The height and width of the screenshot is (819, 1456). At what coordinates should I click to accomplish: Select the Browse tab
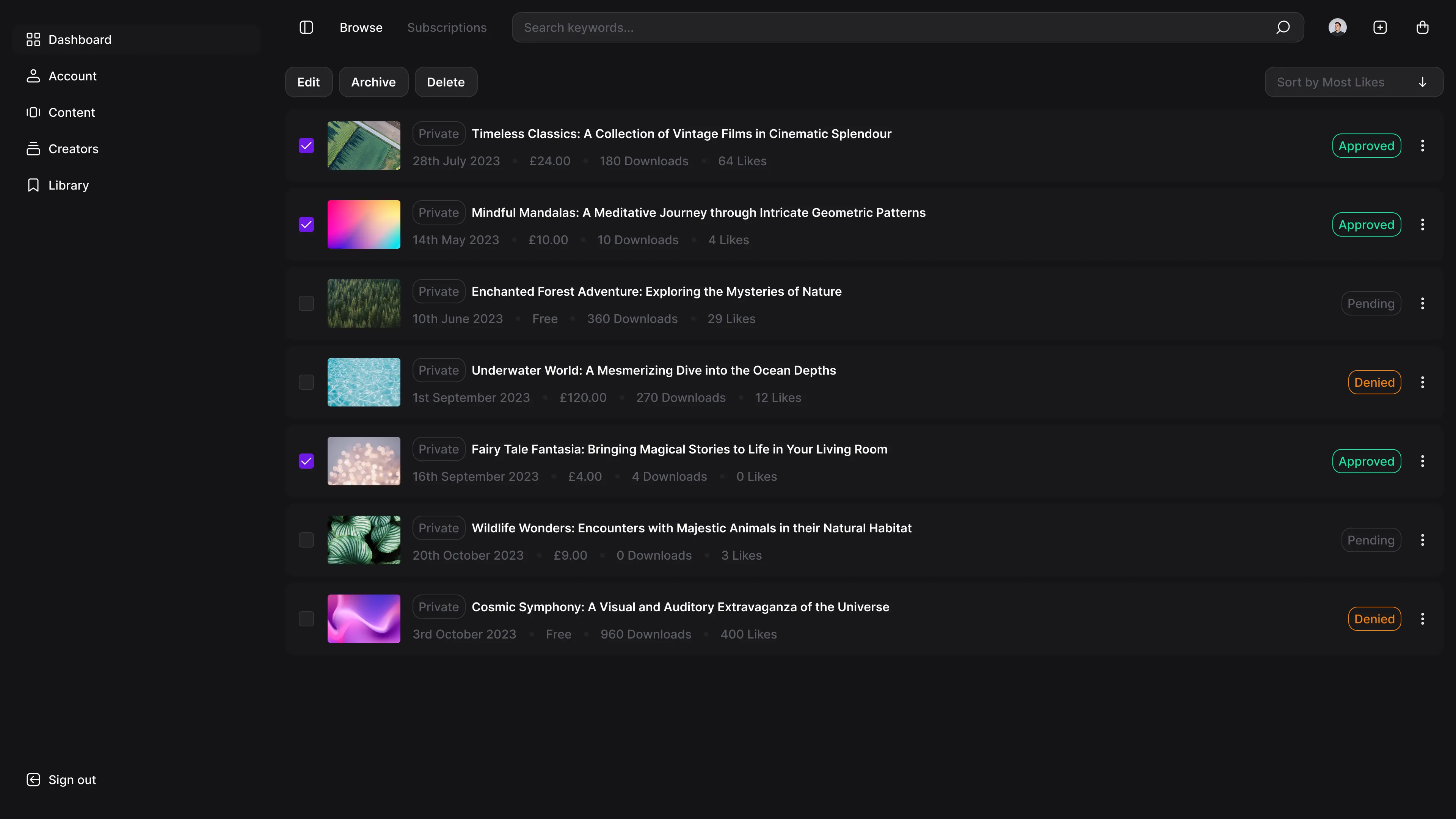click(x=361, y=27)
